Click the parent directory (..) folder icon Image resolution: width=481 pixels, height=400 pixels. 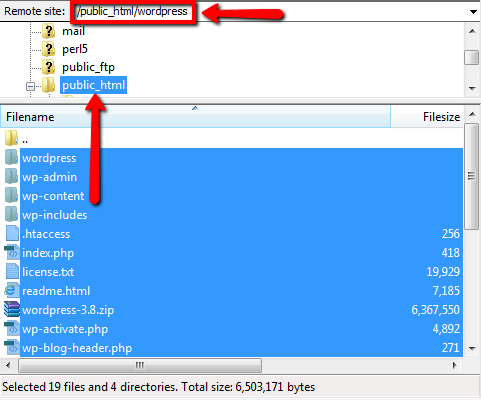pyautogui.click(x=11, y=138)
